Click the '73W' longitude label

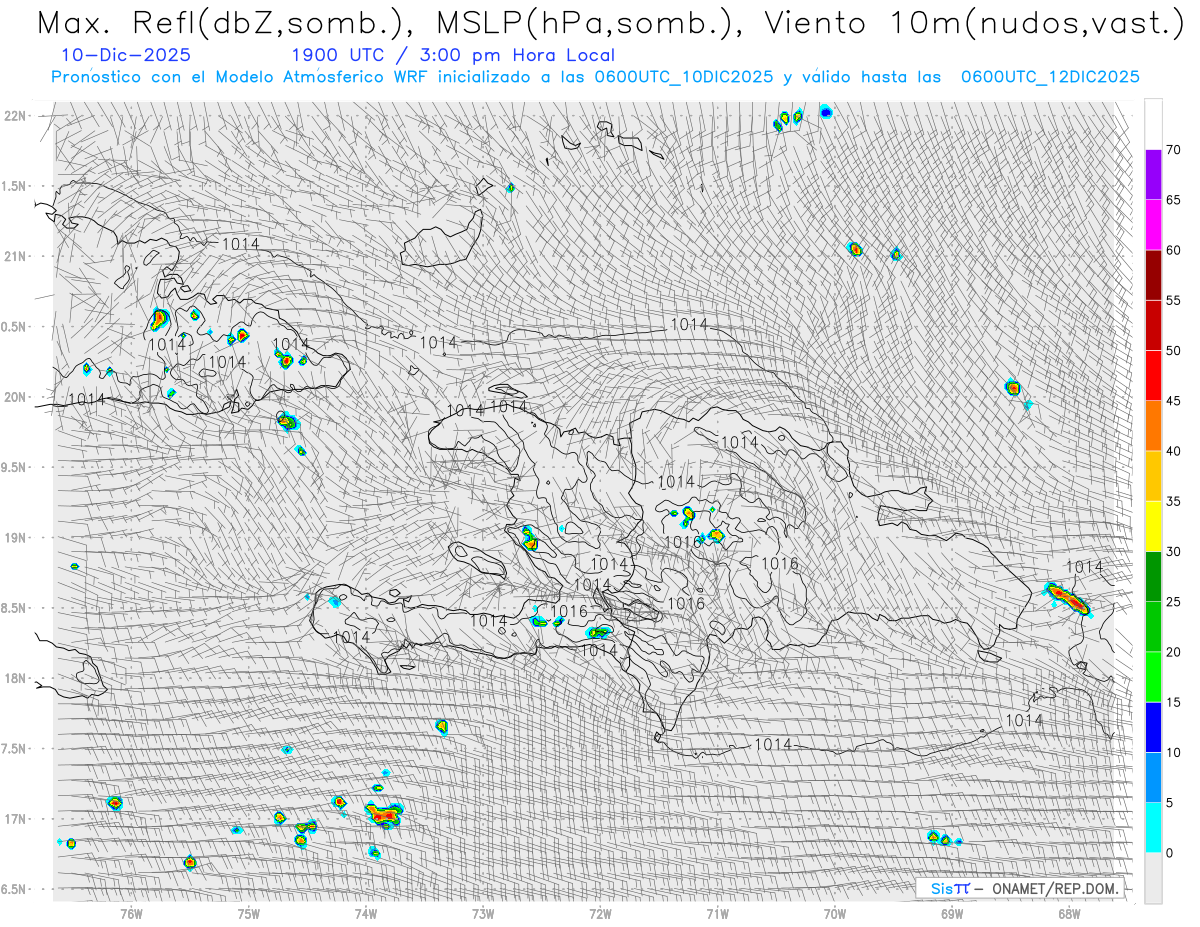(483, 912)
